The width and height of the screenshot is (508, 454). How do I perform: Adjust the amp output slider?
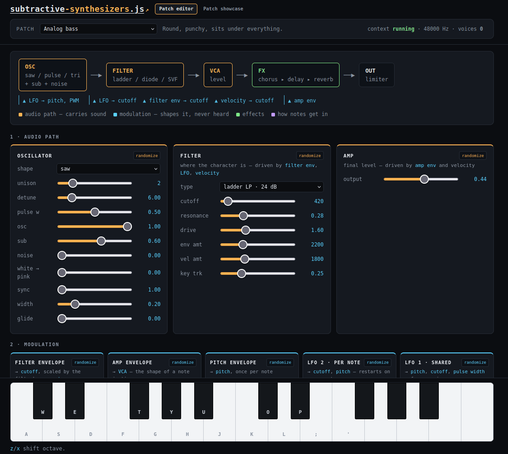coord(421,179)
